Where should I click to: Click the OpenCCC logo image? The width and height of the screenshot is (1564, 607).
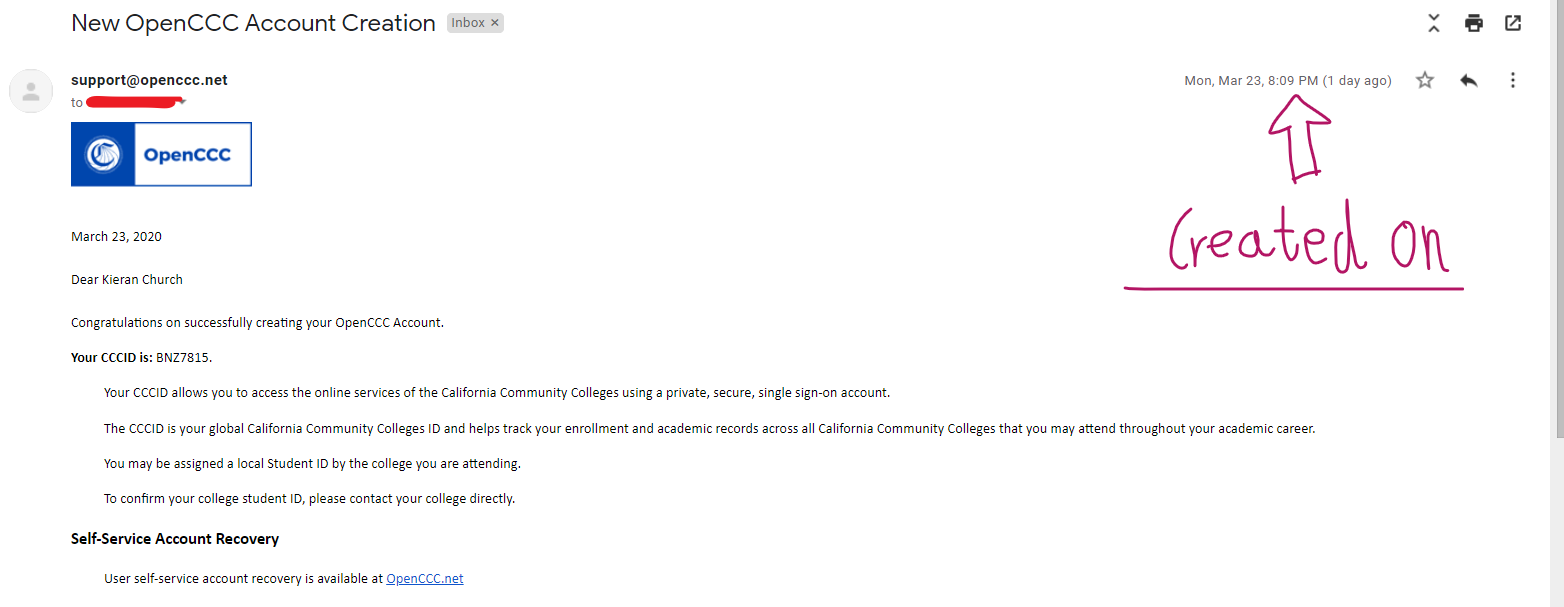coord(161,154)
